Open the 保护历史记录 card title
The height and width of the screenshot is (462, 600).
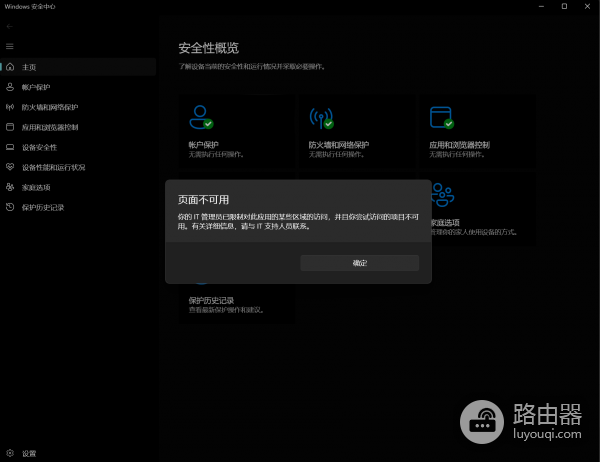pyautogui.click(x=211, y=300)
